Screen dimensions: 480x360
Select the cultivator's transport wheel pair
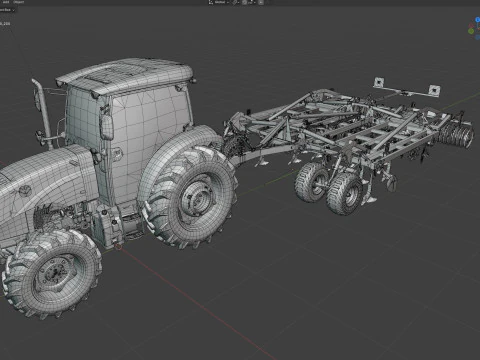(328, 188)
